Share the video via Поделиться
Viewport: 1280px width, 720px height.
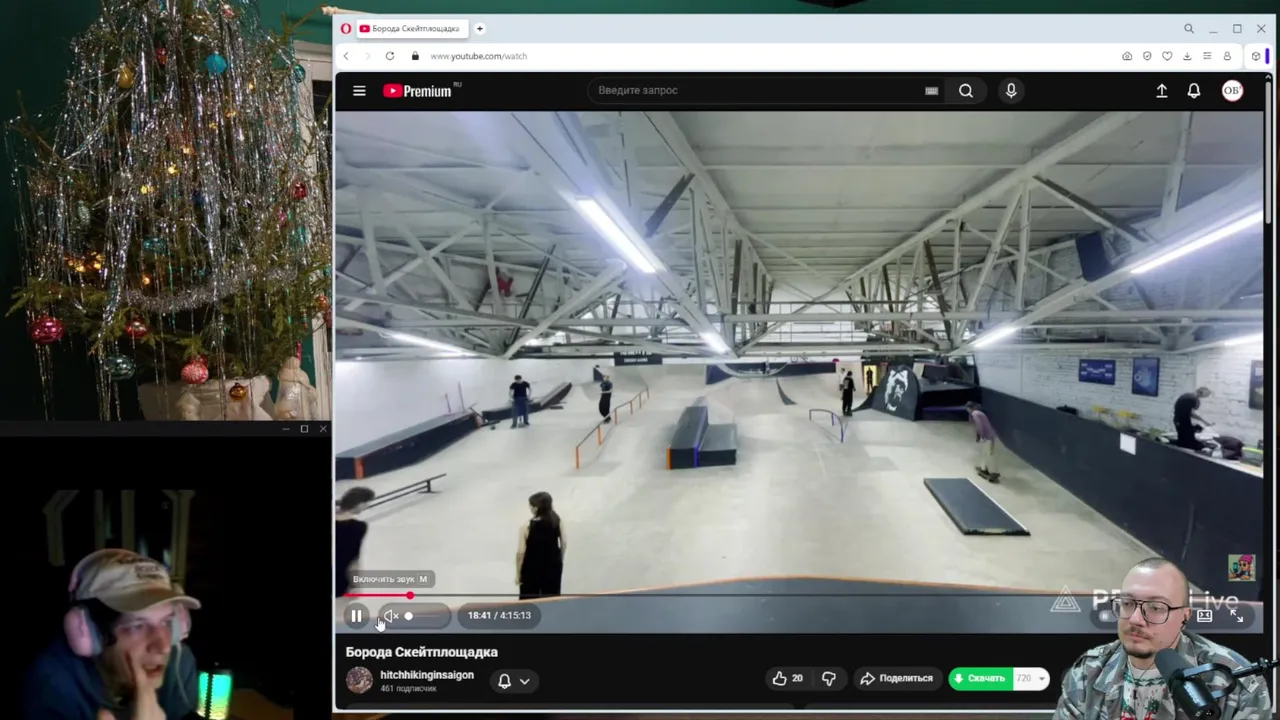(x=896, y=678)
